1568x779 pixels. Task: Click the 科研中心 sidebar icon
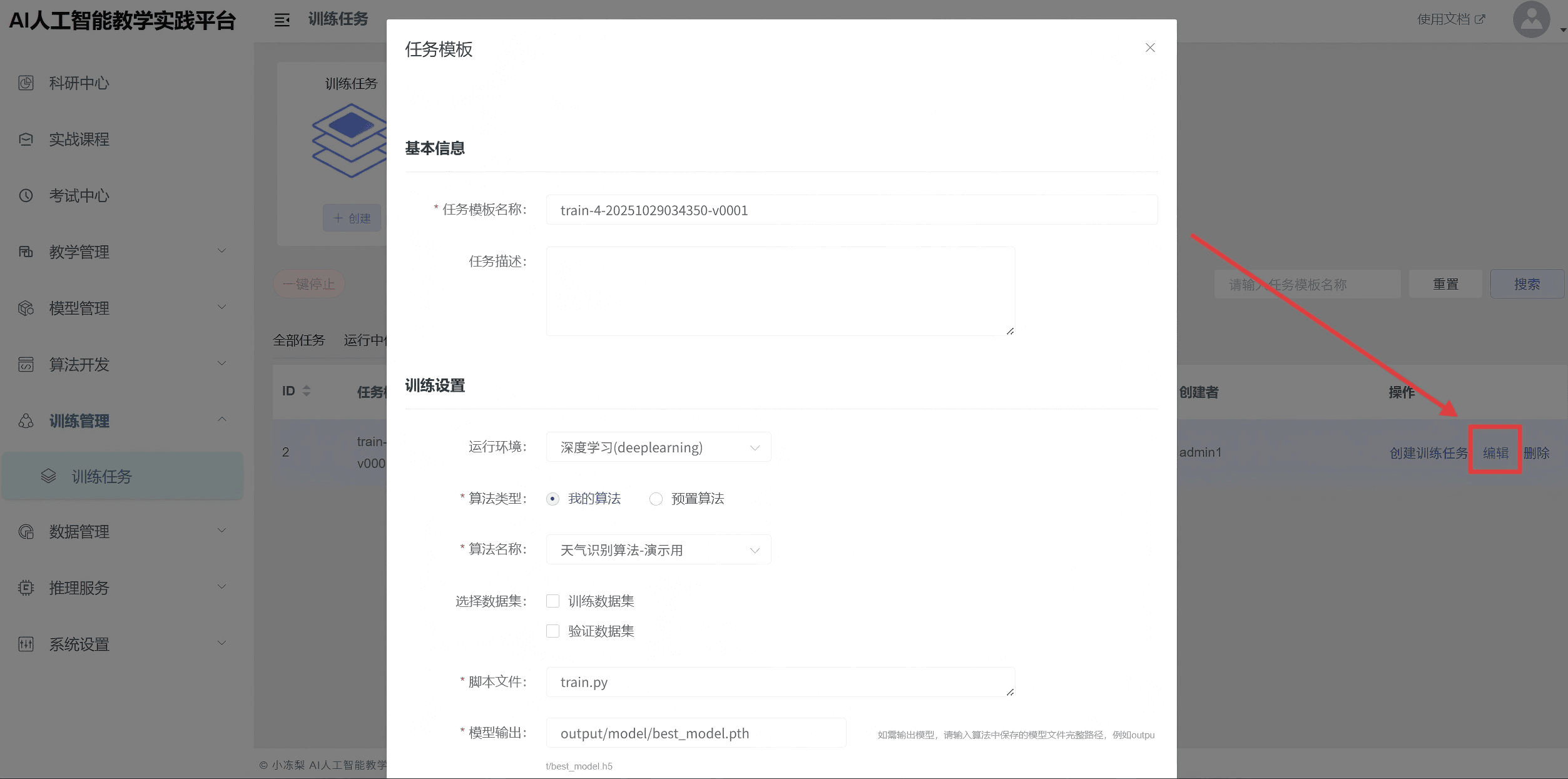pyautogui.click(x=26, y=83)
